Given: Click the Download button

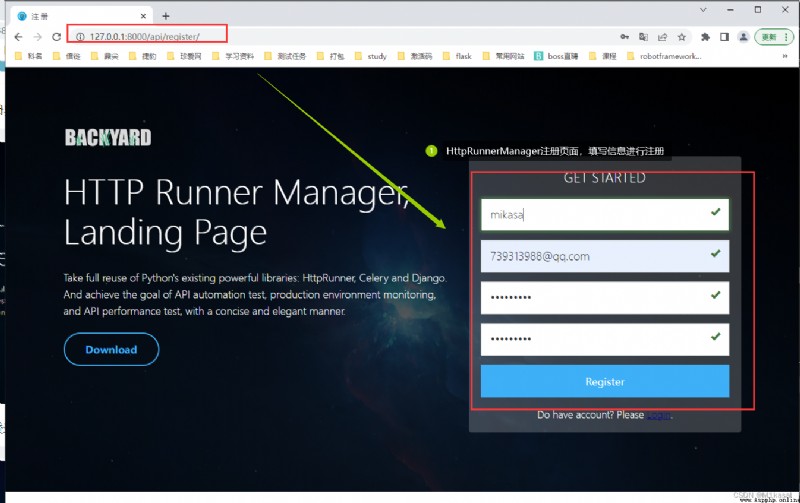Looking at the screenshot, I should click(111, 349).
